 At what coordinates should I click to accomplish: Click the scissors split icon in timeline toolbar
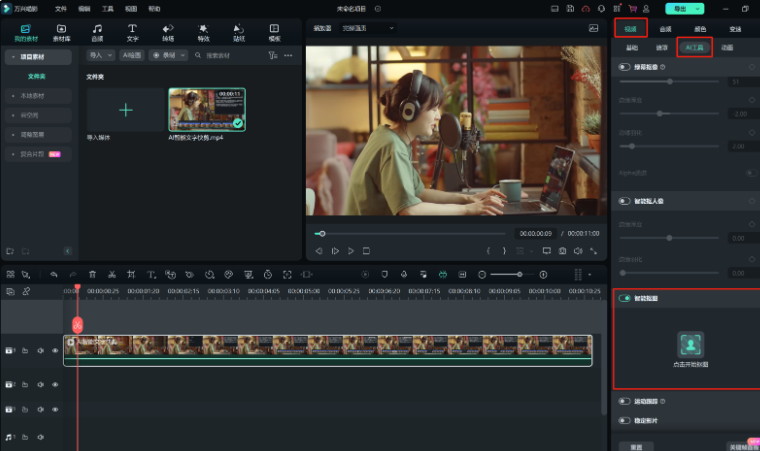click(x=112, y=274)
